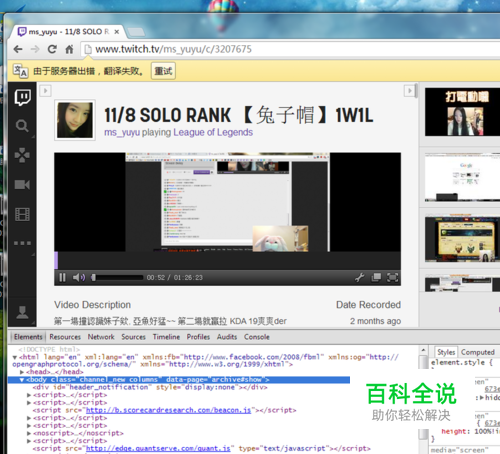Click the 重试 retry translation button
This screenshot has width=500, height=454.
coord(163,71)
